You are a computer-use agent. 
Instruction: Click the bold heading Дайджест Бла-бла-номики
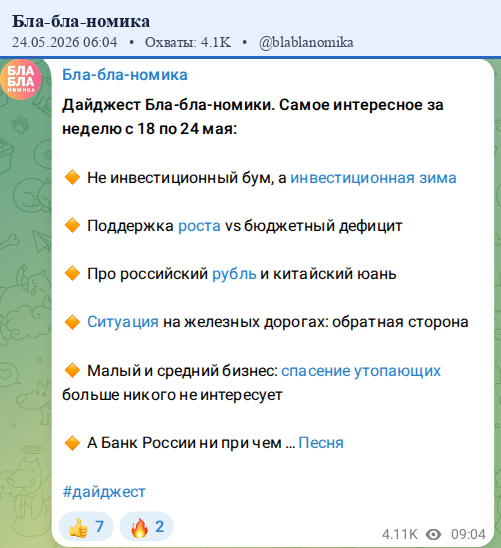click(168, 105)
